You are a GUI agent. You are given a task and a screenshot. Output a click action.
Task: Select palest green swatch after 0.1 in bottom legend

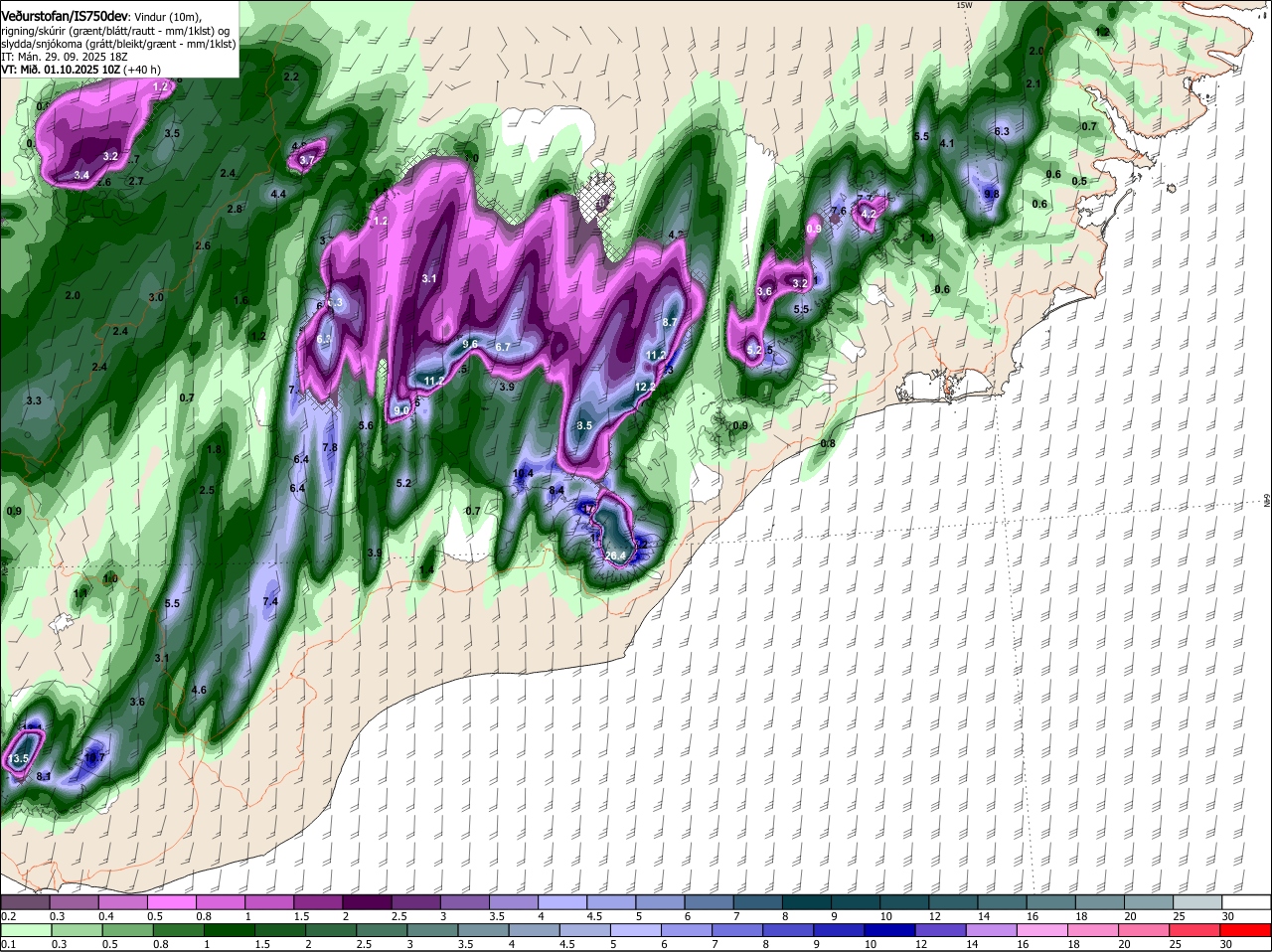[26, 930]
